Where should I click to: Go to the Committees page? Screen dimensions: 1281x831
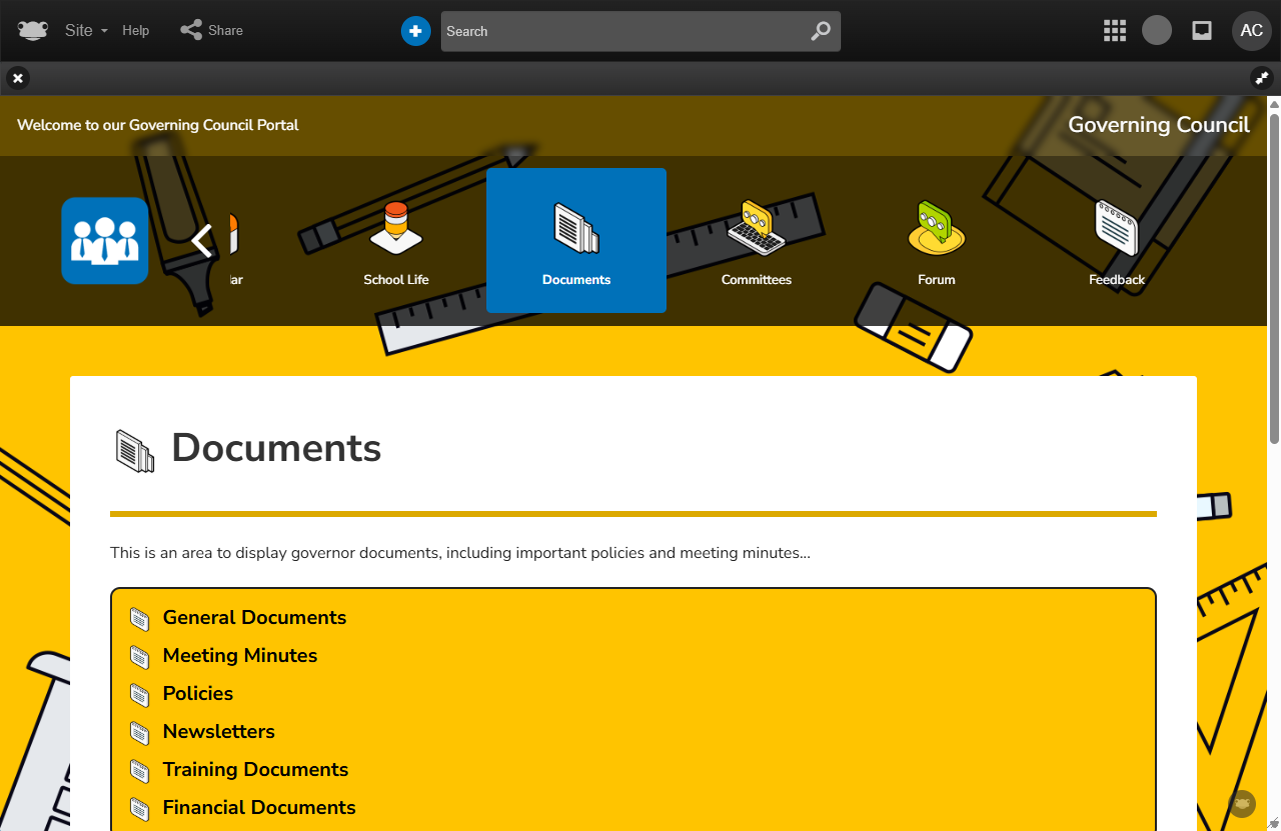[x=756, y=242]
